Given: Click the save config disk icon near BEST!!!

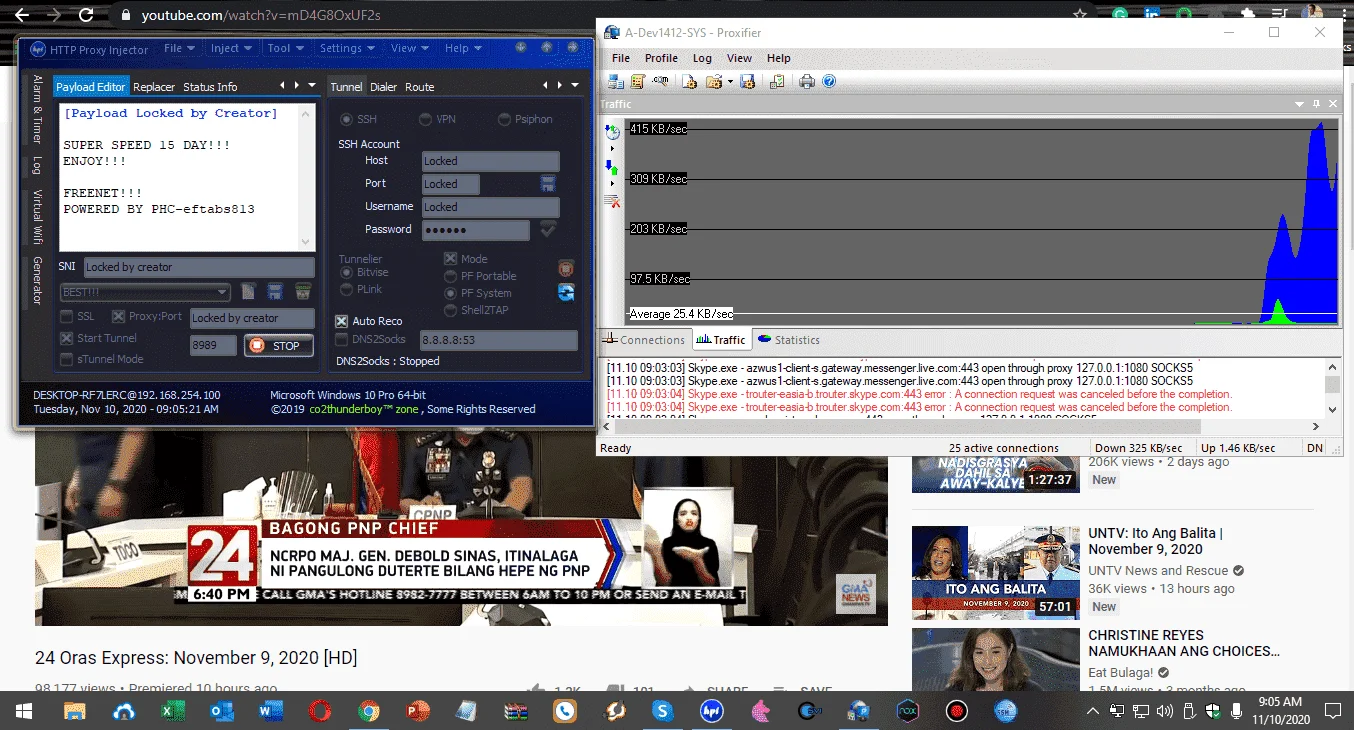Looking at the screenshot, I should pyautogui.click(x=275, y=292).
